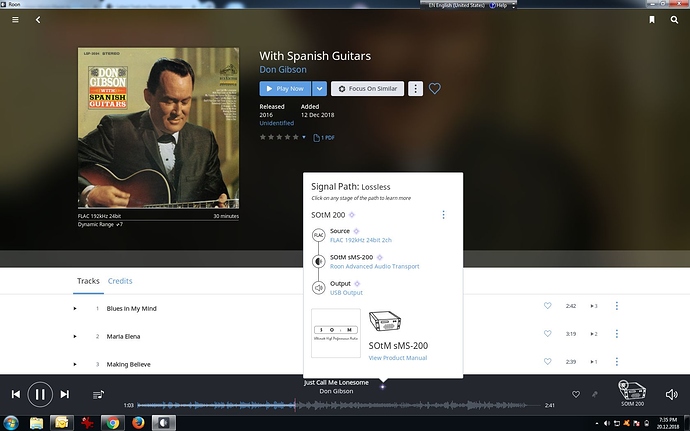Select track title Maria Elena

tap(123, 336)
